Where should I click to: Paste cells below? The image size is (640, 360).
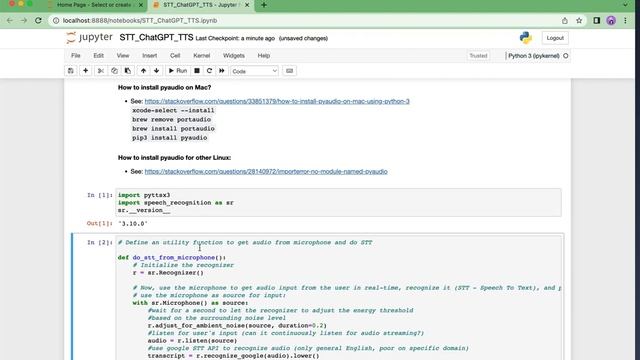(128, 71)
